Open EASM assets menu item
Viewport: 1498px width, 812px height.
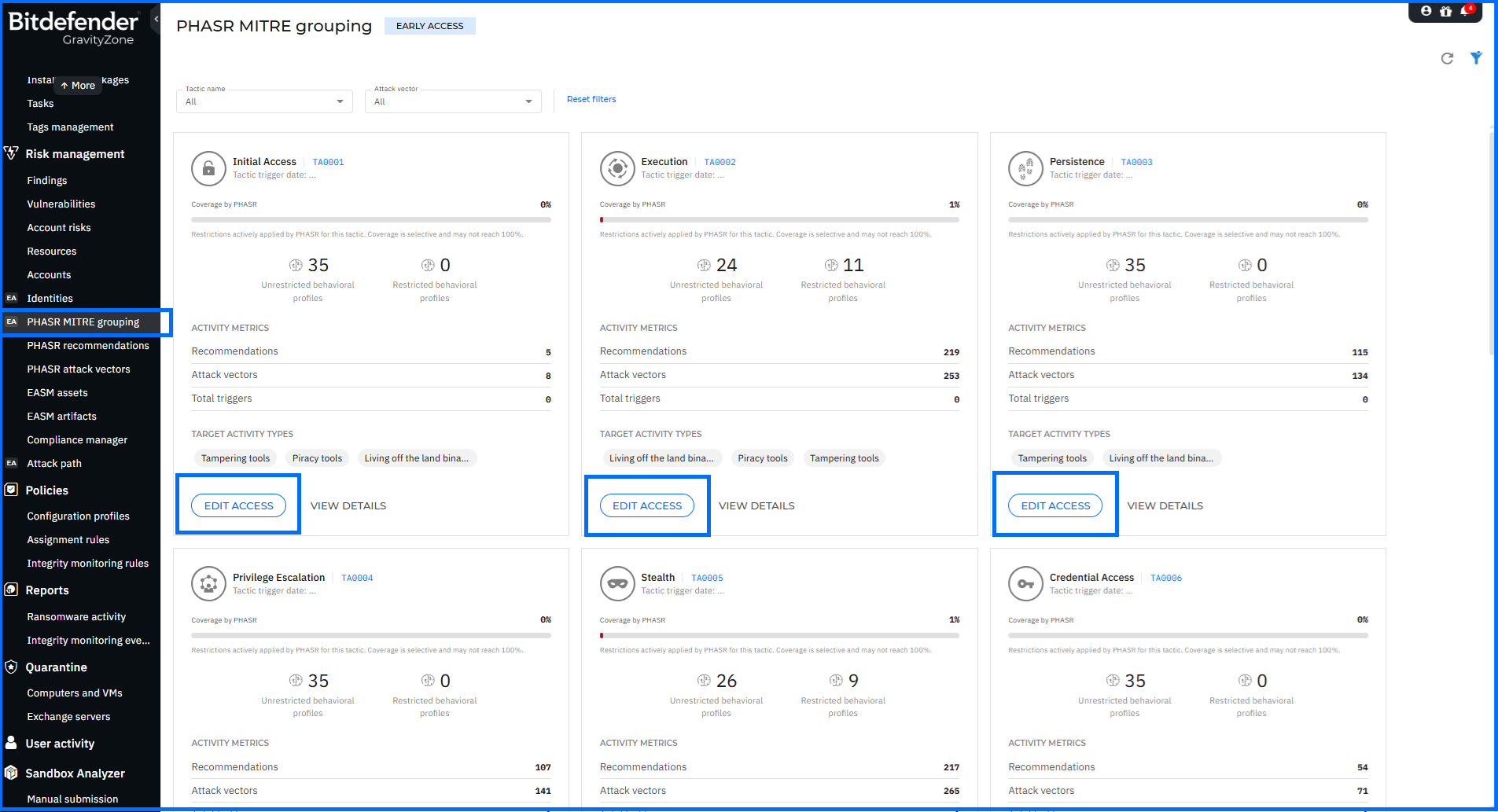click(x=57, y=392)
